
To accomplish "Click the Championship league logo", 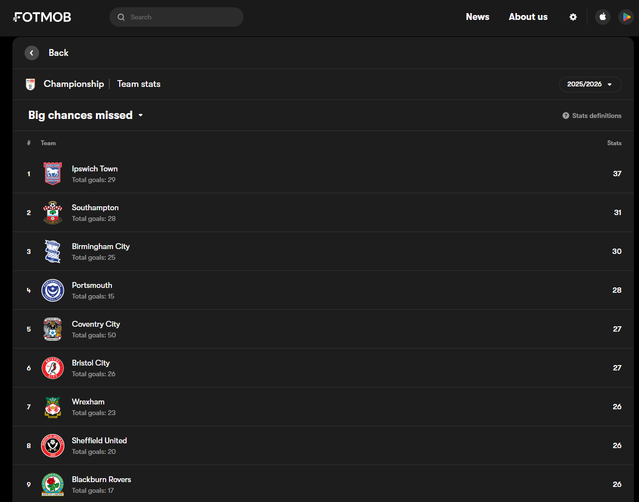I will click(x=30, y=84).
